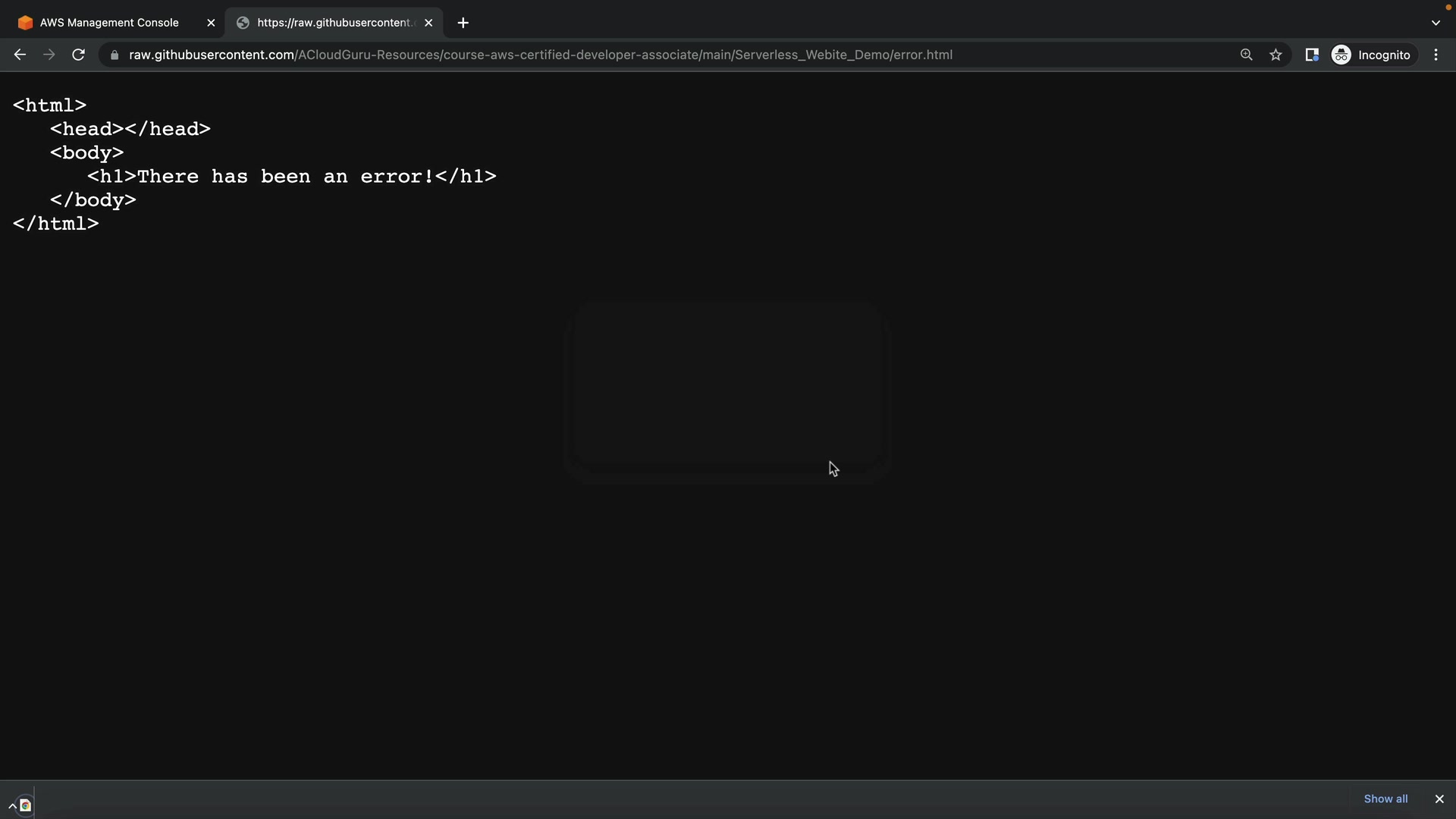Click the Incognito profile button
Screen dimensions: 1456x819
1372,55
